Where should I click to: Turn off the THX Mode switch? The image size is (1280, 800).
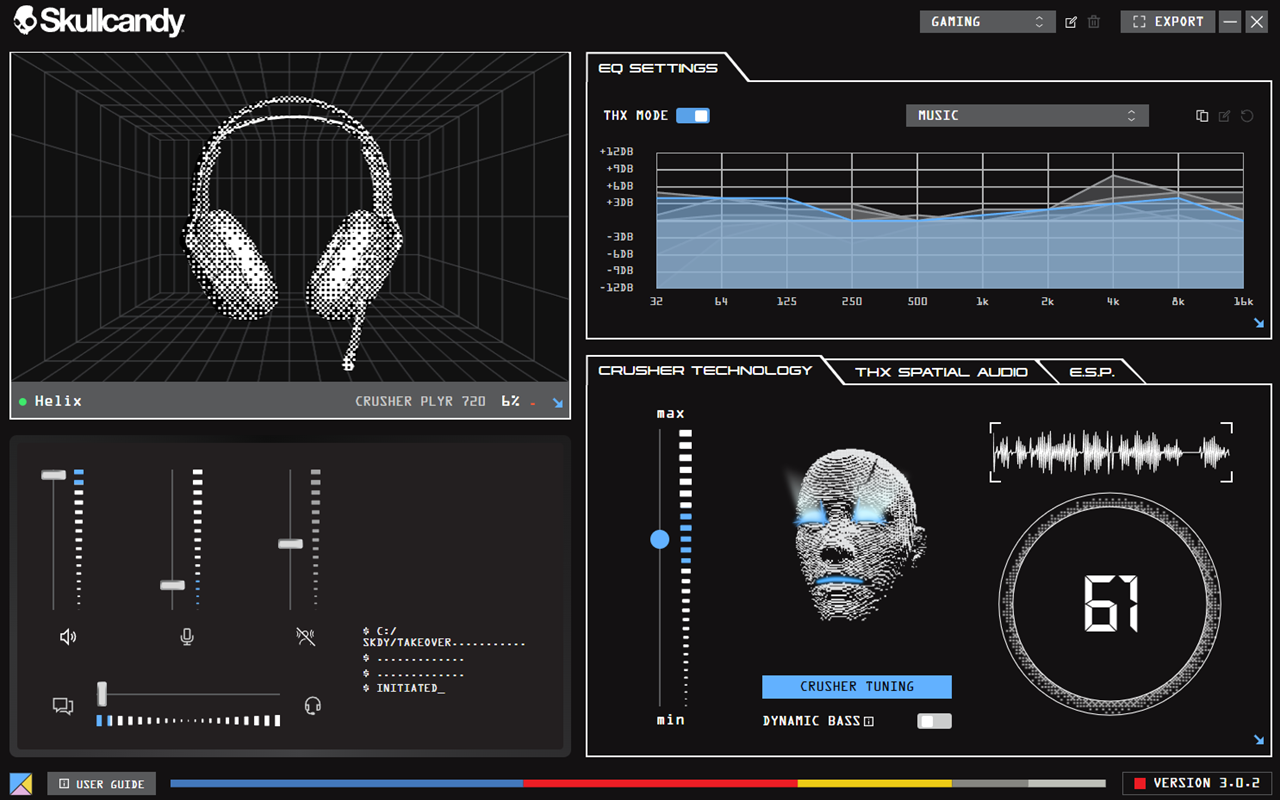point(693,116)
